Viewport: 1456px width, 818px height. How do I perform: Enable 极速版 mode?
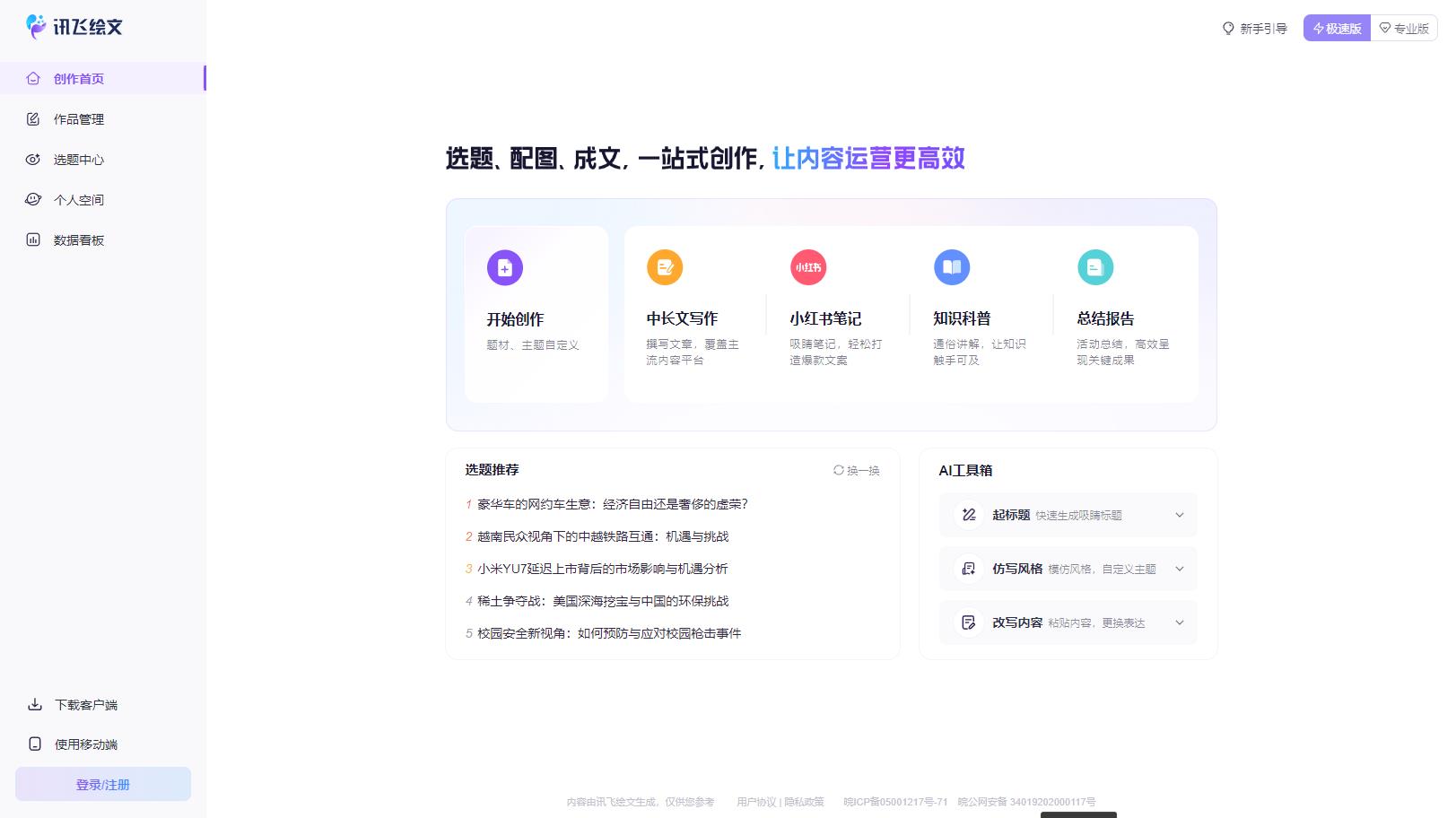click(1337, 28)
